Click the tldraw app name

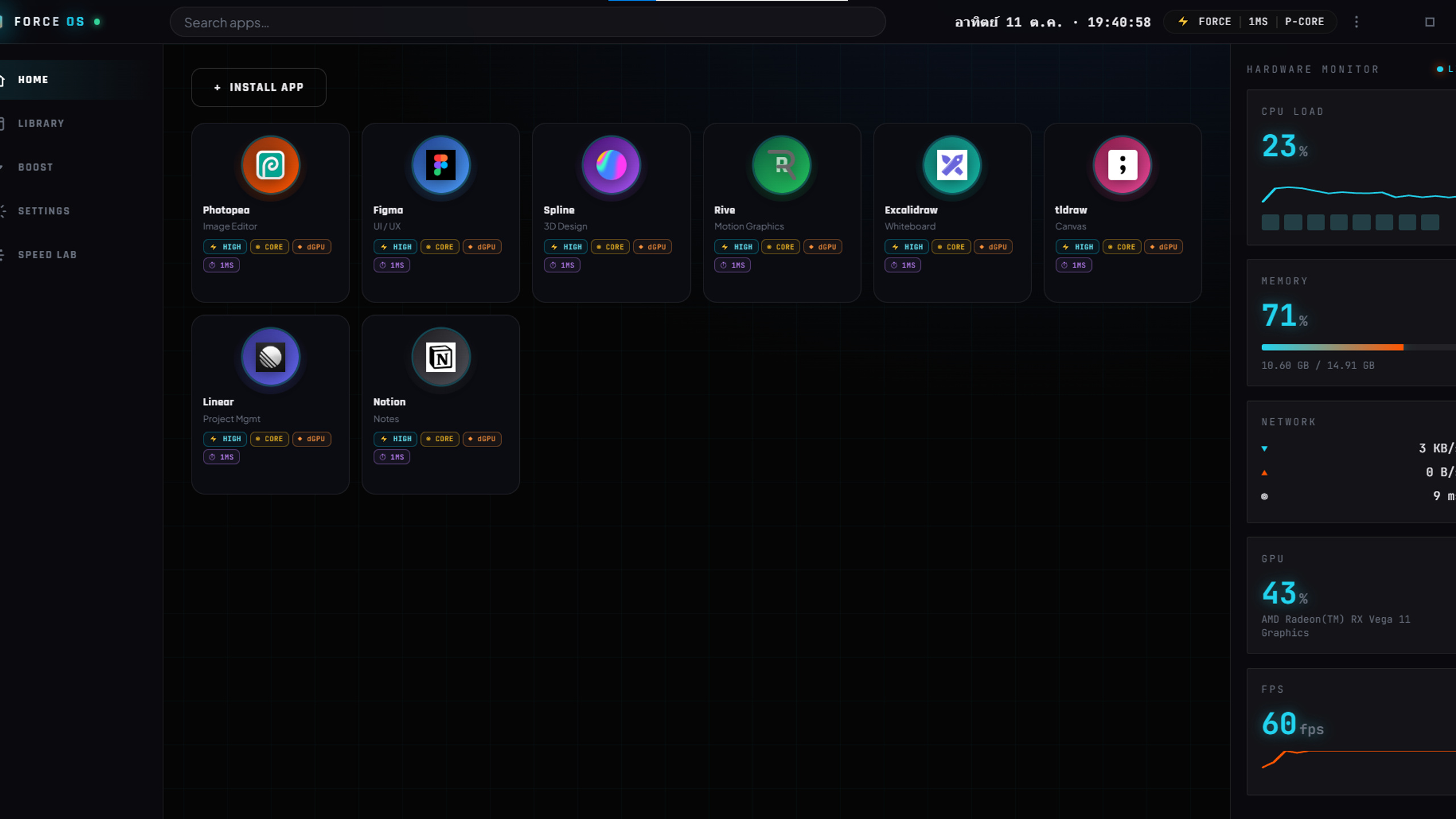coord(1071,210)
